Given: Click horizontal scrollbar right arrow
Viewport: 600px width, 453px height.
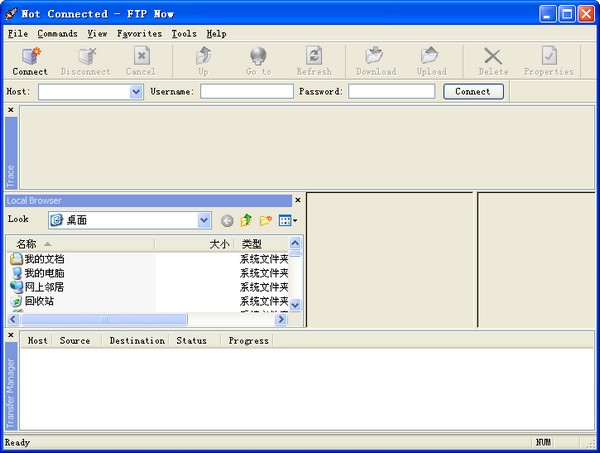Looking at the screenshot, I should point(281,319).
